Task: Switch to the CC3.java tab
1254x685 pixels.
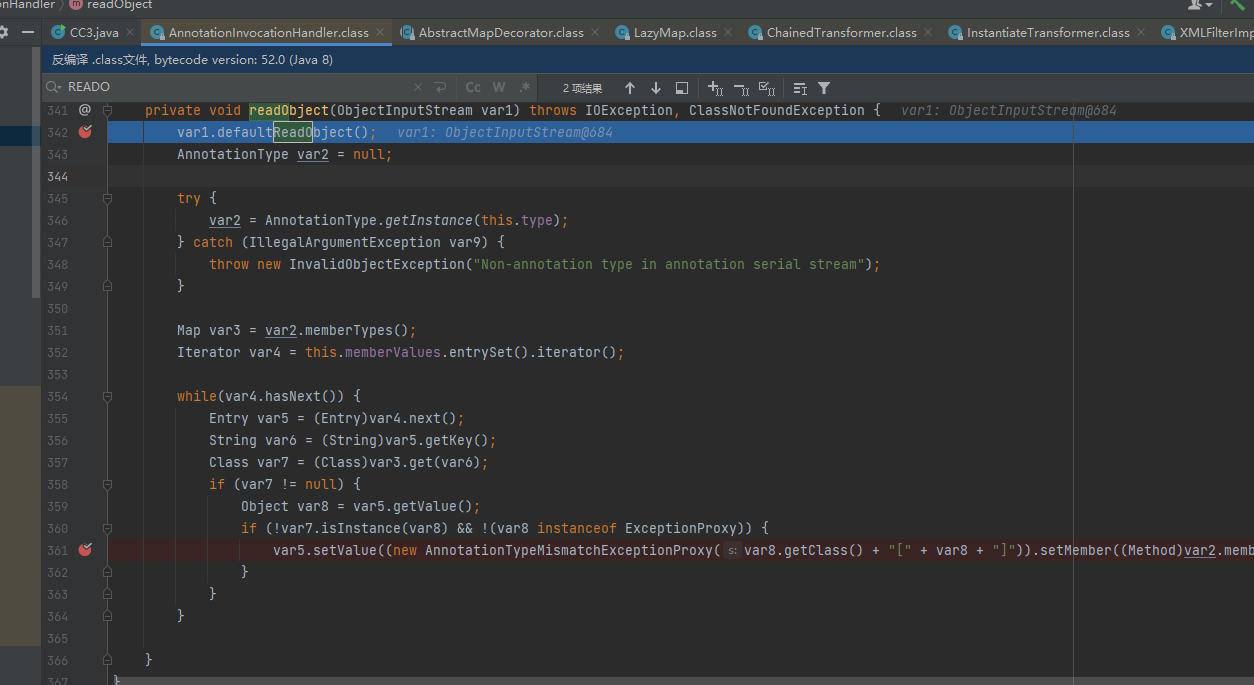Action: point(93,33)
